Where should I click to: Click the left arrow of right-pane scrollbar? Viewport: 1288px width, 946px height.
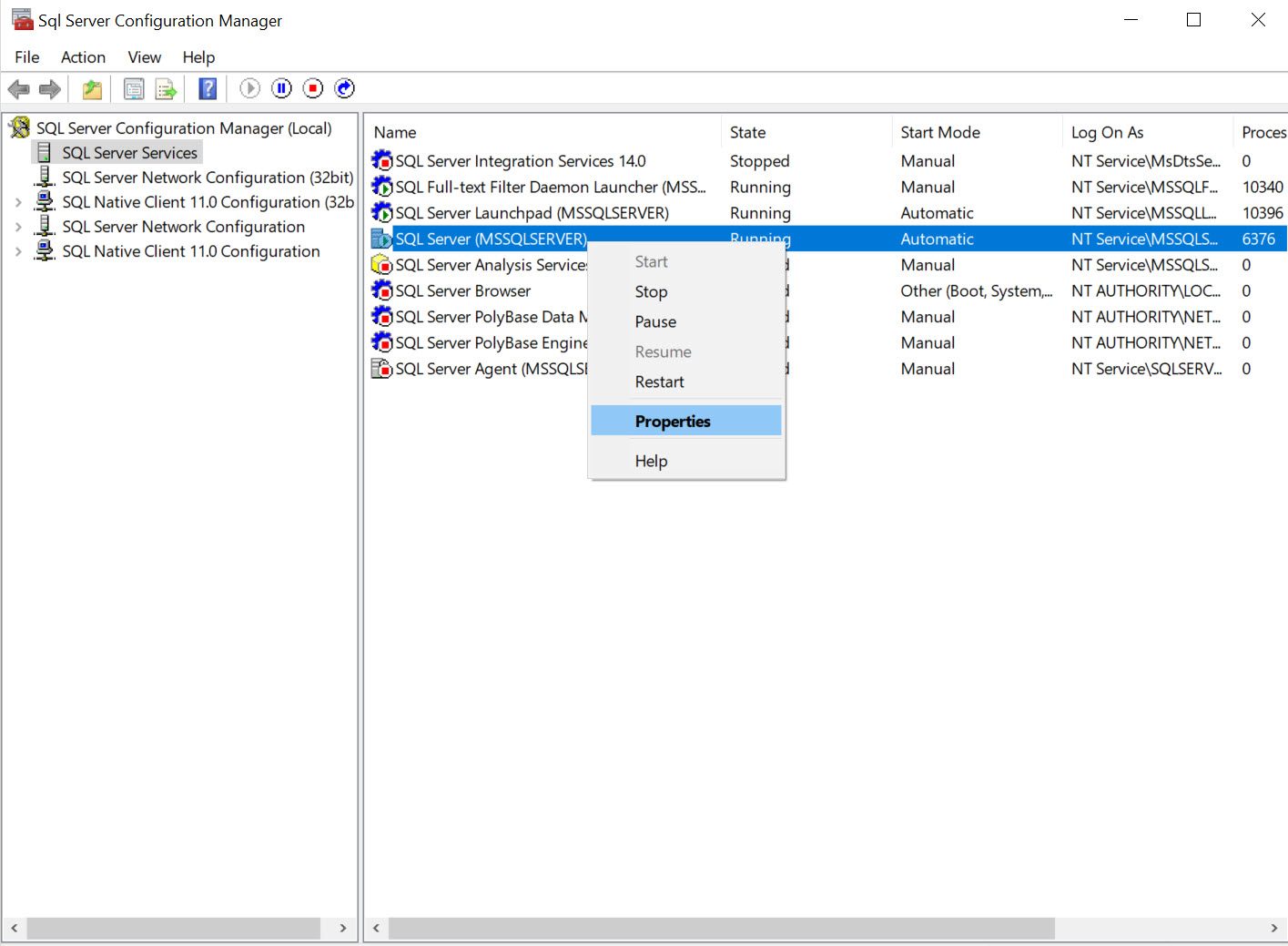[x=376, y=928]
